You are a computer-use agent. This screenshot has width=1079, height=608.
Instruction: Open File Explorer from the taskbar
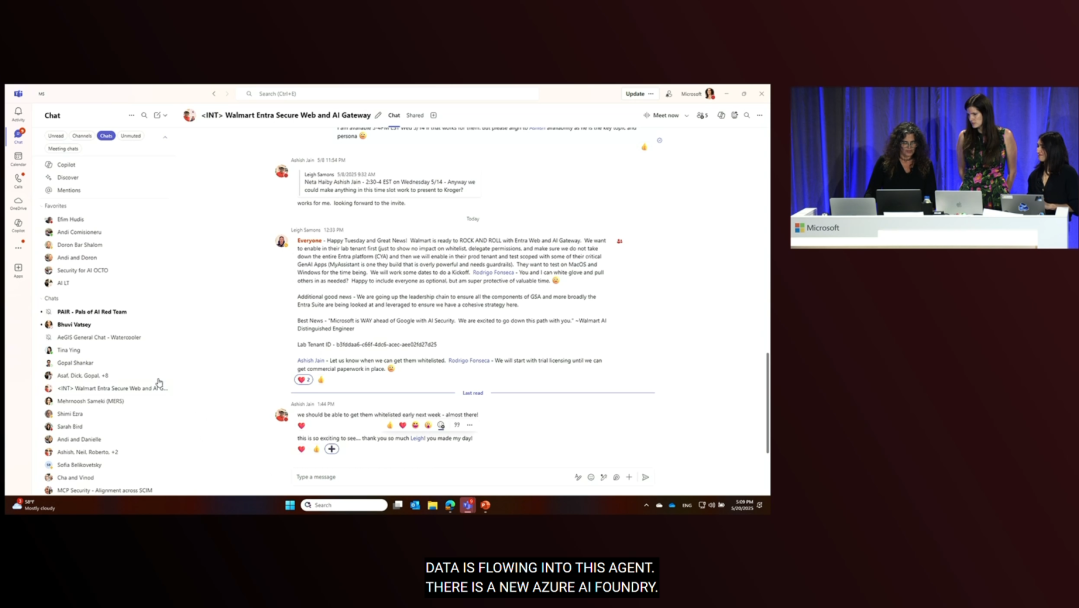(432, 506)
